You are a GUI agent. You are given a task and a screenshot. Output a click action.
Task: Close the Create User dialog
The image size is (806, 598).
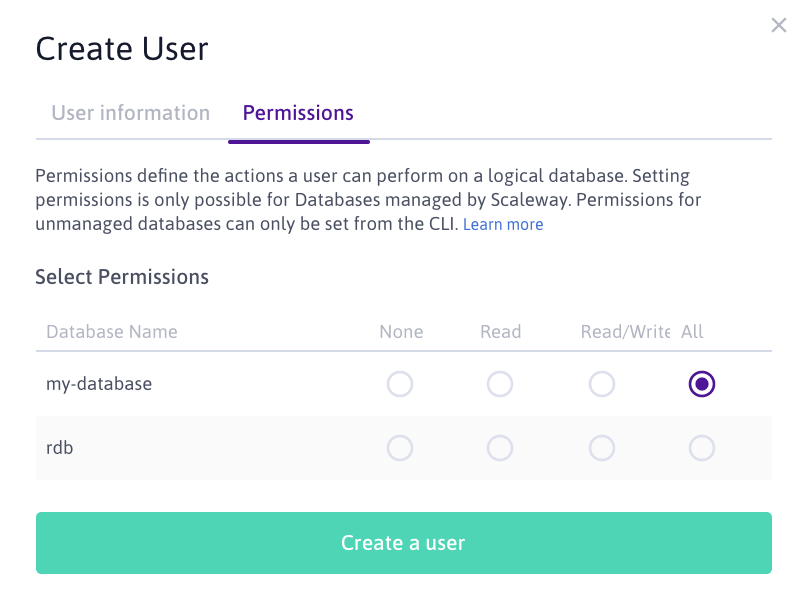point(779,26)
